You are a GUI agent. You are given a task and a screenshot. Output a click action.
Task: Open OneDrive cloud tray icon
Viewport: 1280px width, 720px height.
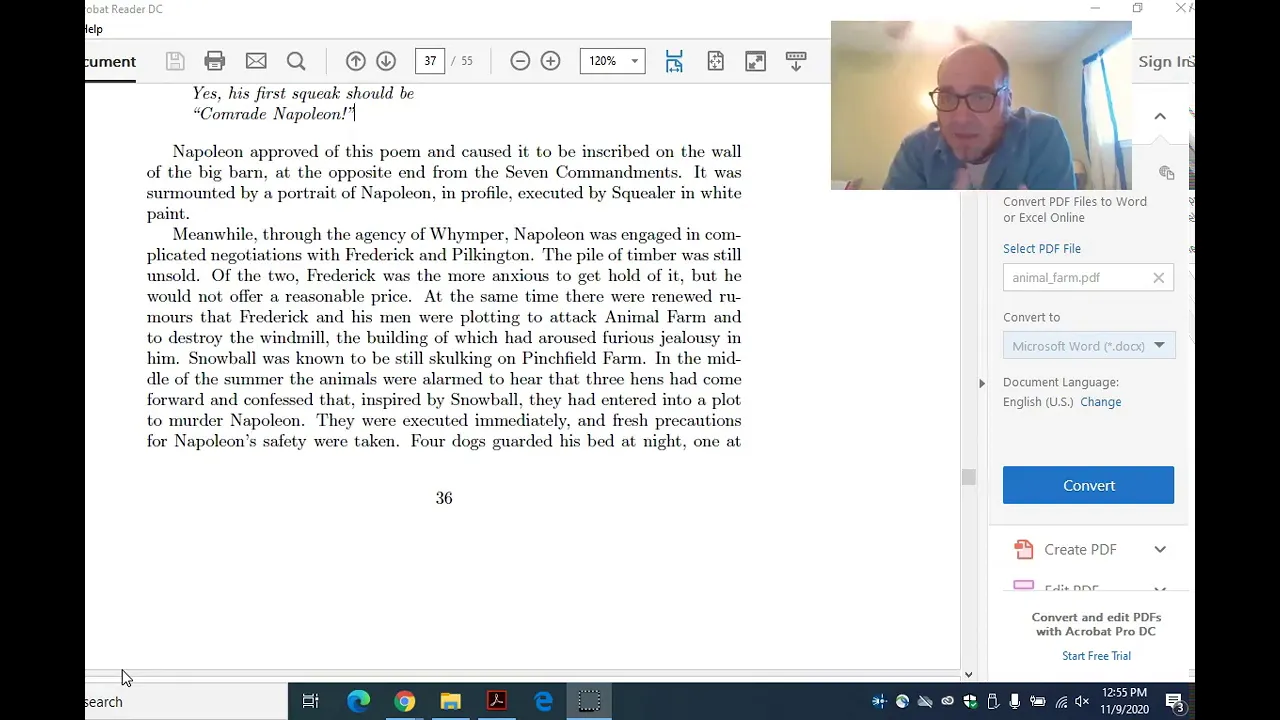[925, 702]
